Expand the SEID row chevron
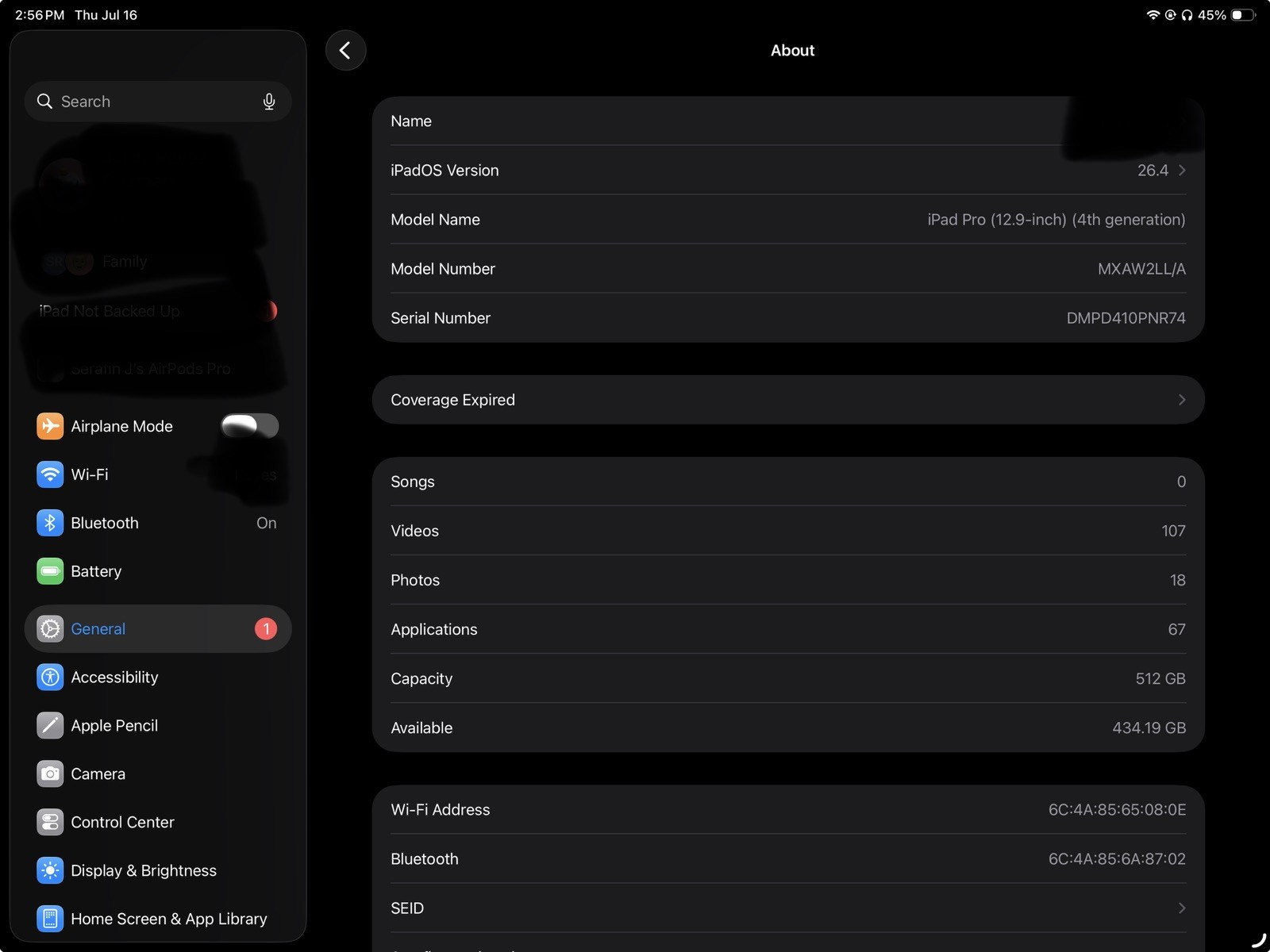This screenshot has width=1270, height=952. pos(1182,908)
